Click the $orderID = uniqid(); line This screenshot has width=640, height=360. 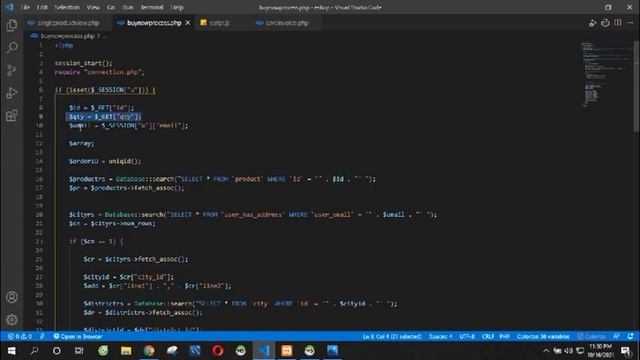105,161
